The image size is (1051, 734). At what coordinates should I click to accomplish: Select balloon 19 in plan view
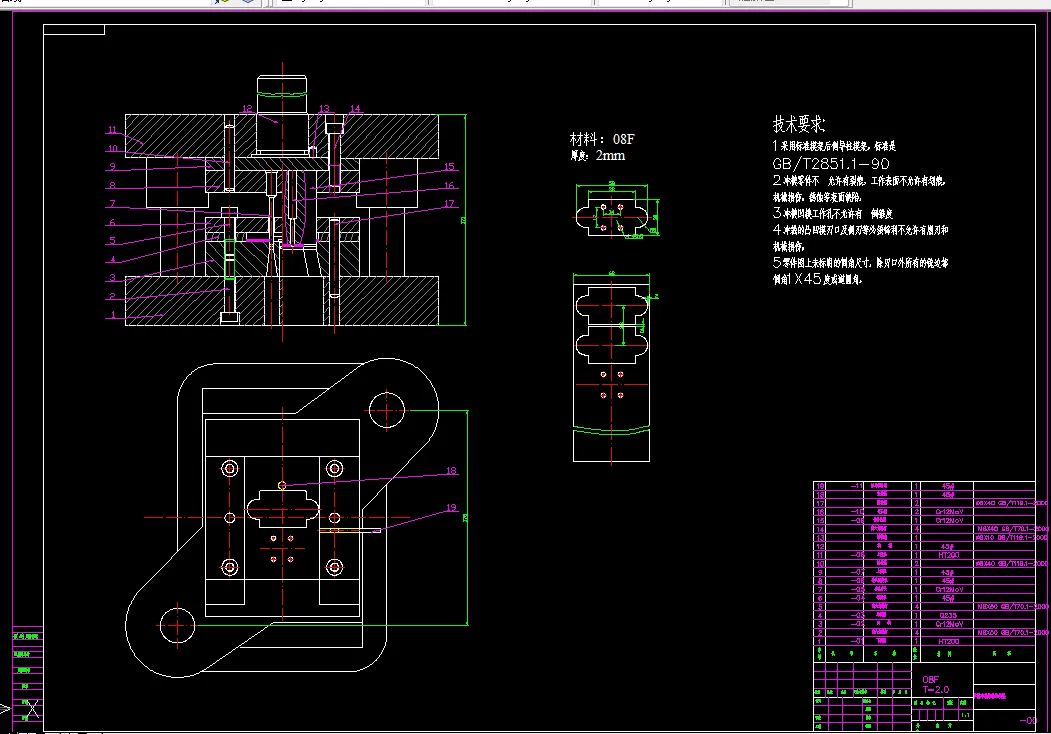(451, 508)
